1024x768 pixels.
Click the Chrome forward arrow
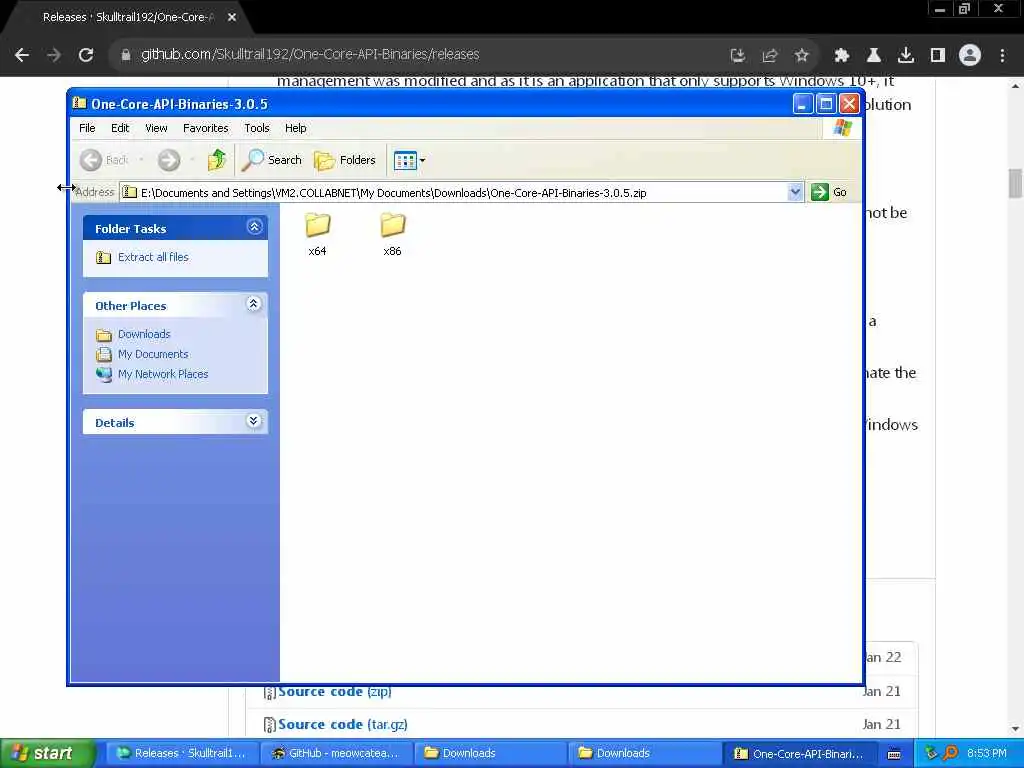tap(54, 55)
